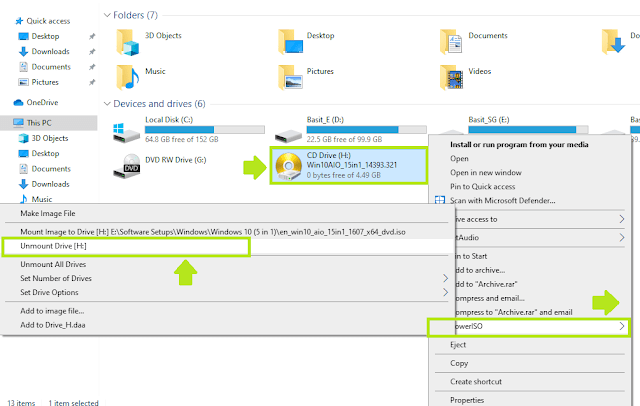Select Documents under This PC in sidebar
The height and width of the screenshot is (406, 640).
pyautogui.click(x=51, y=169)
